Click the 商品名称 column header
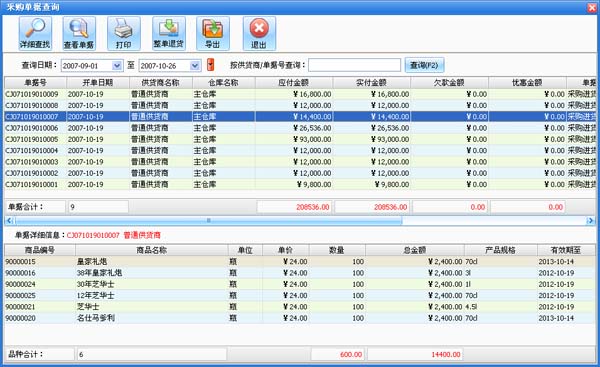 pyautogui.click(x=152, y=250)
